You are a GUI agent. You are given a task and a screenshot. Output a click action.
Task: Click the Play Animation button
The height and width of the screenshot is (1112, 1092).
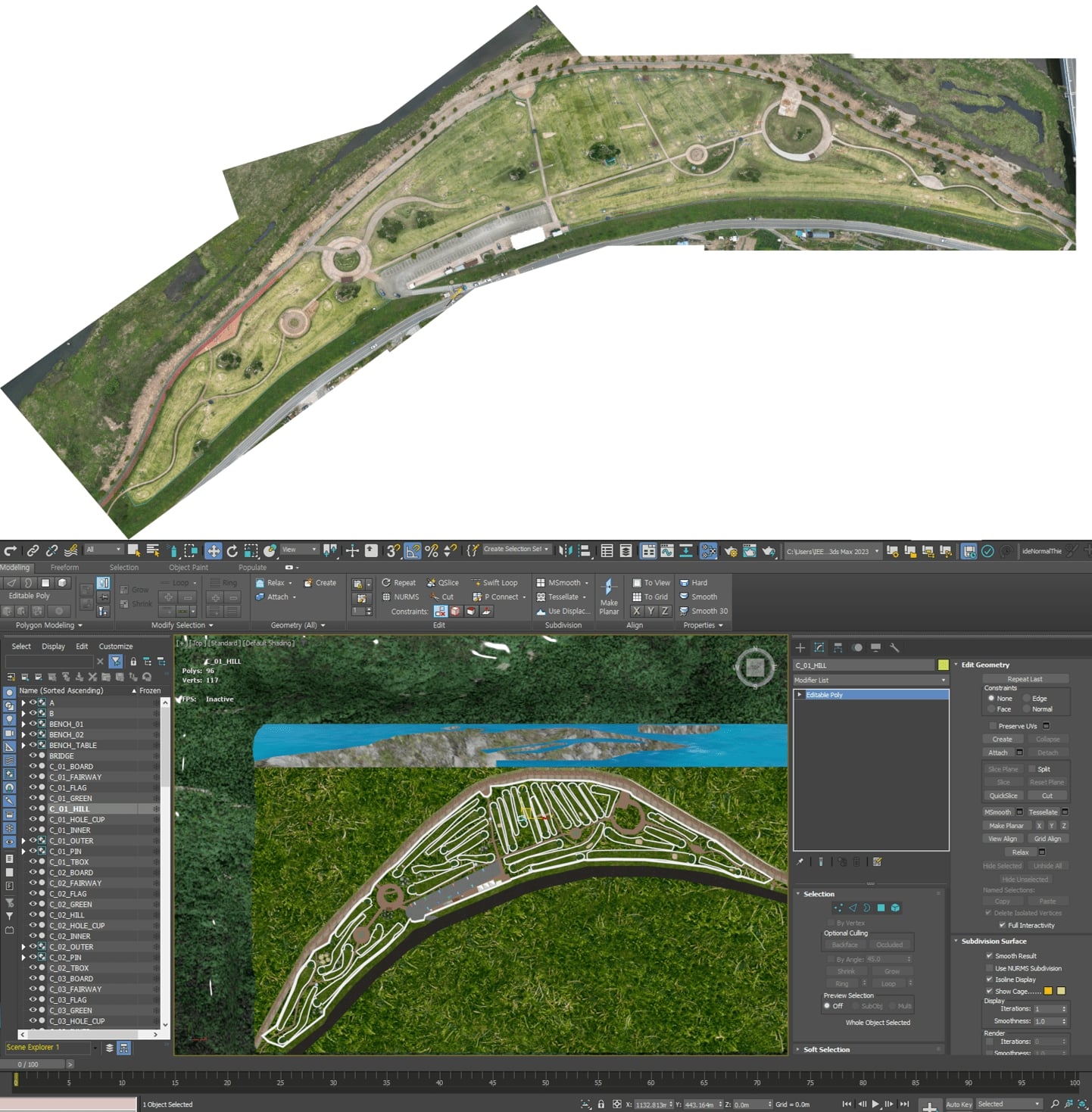click(875, 1104)
